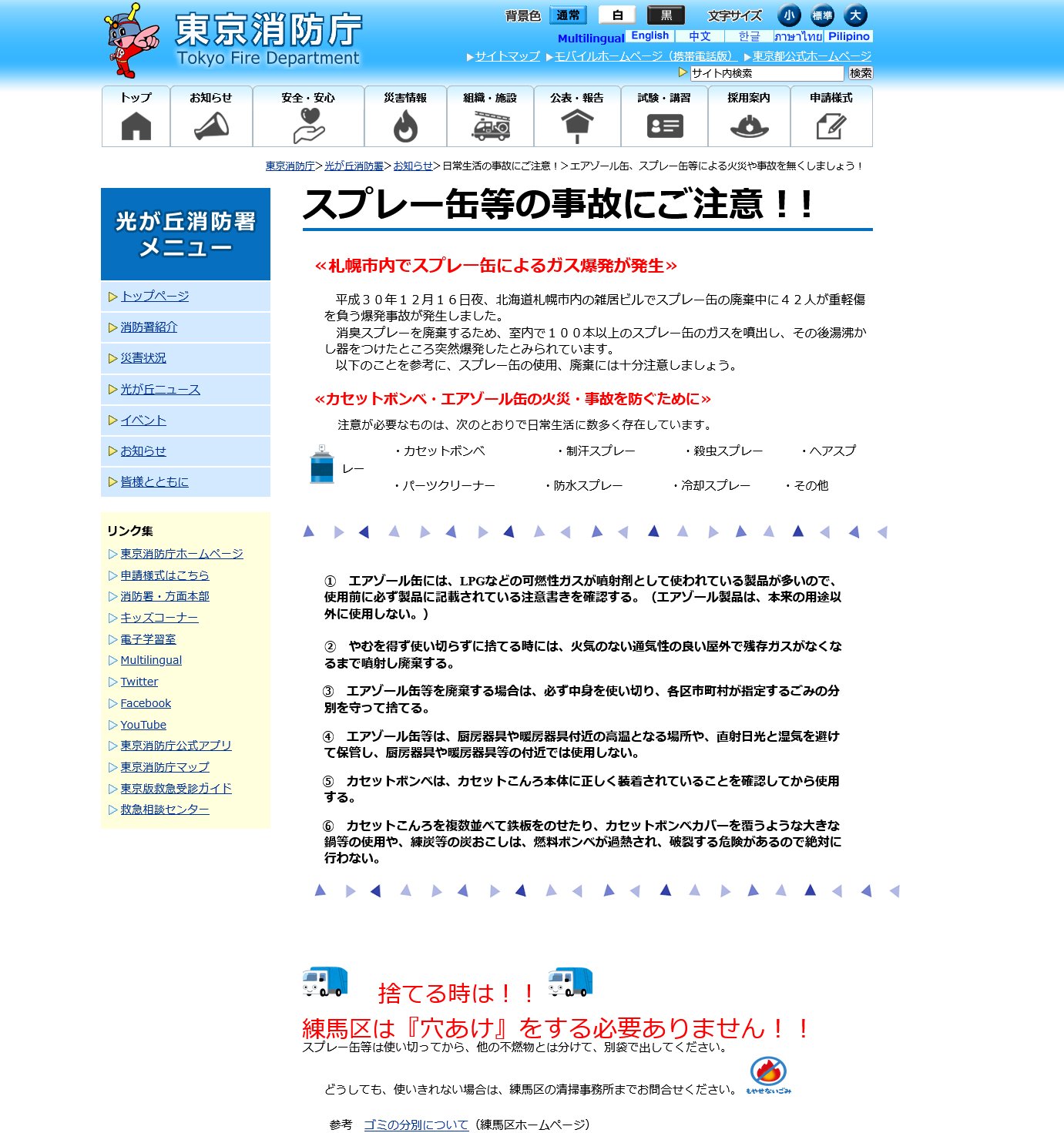Click the 検索 search button
The width and height of the screenshot is (1064, 1133).
click(861, 73)
